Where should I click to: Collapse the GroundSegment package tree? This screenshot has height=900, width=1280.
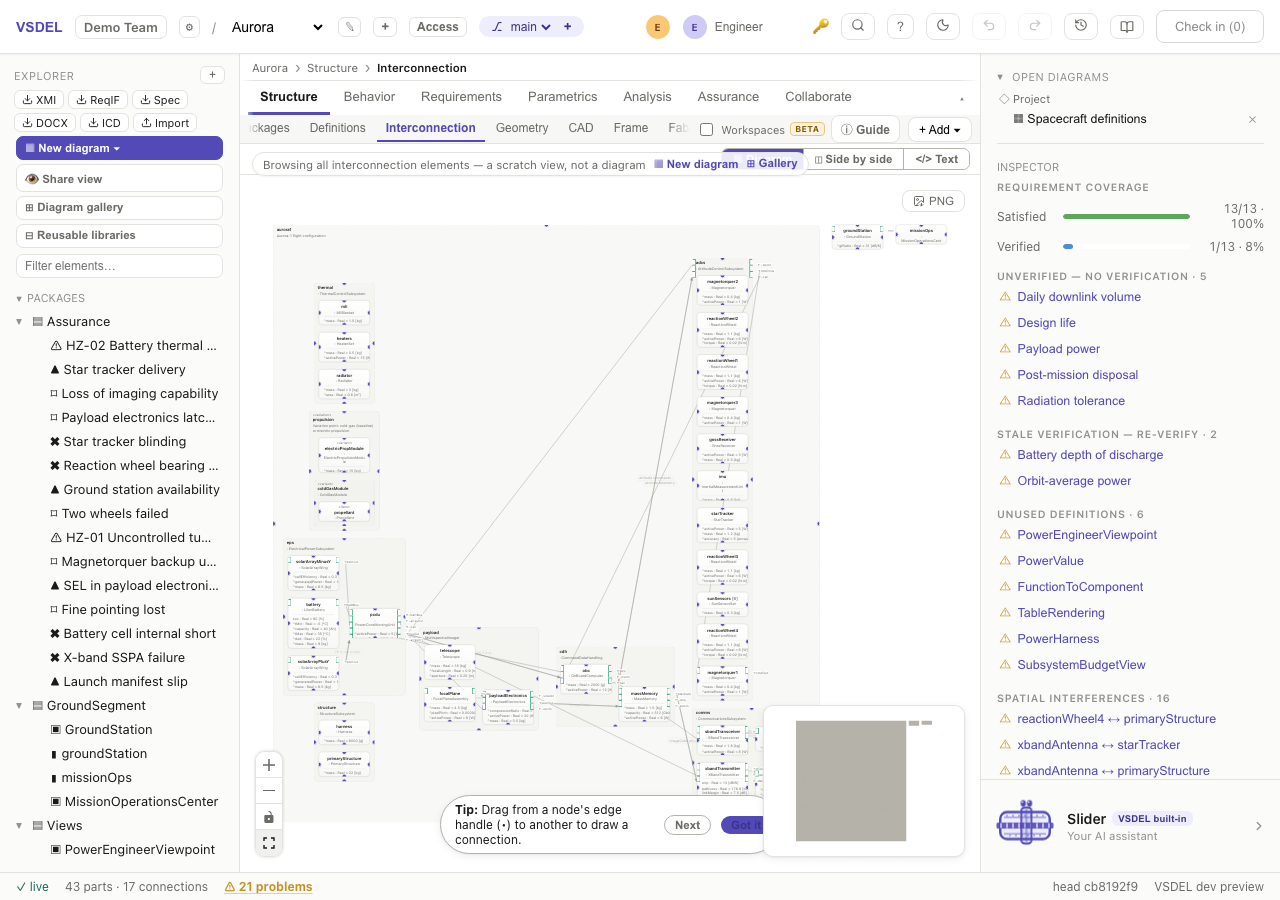click(19, 706)
